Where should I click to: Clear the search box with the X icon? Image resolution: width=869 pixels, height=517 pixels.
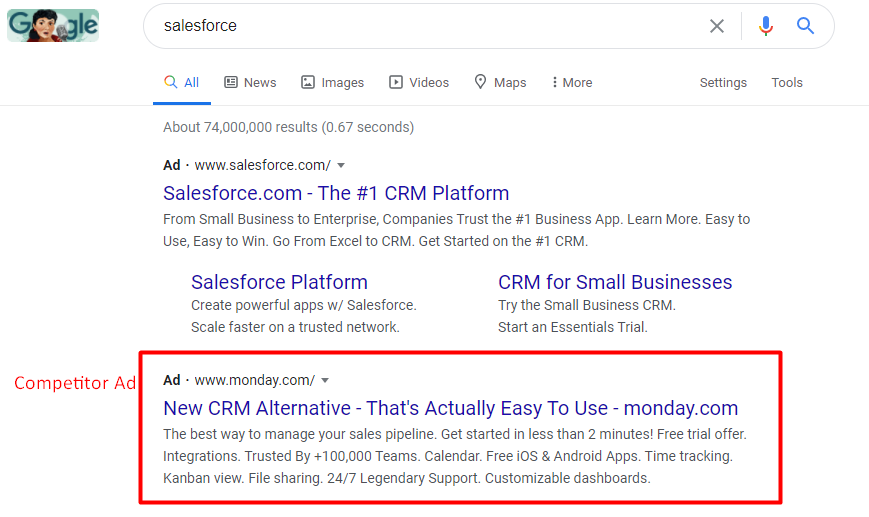(717, 26)
